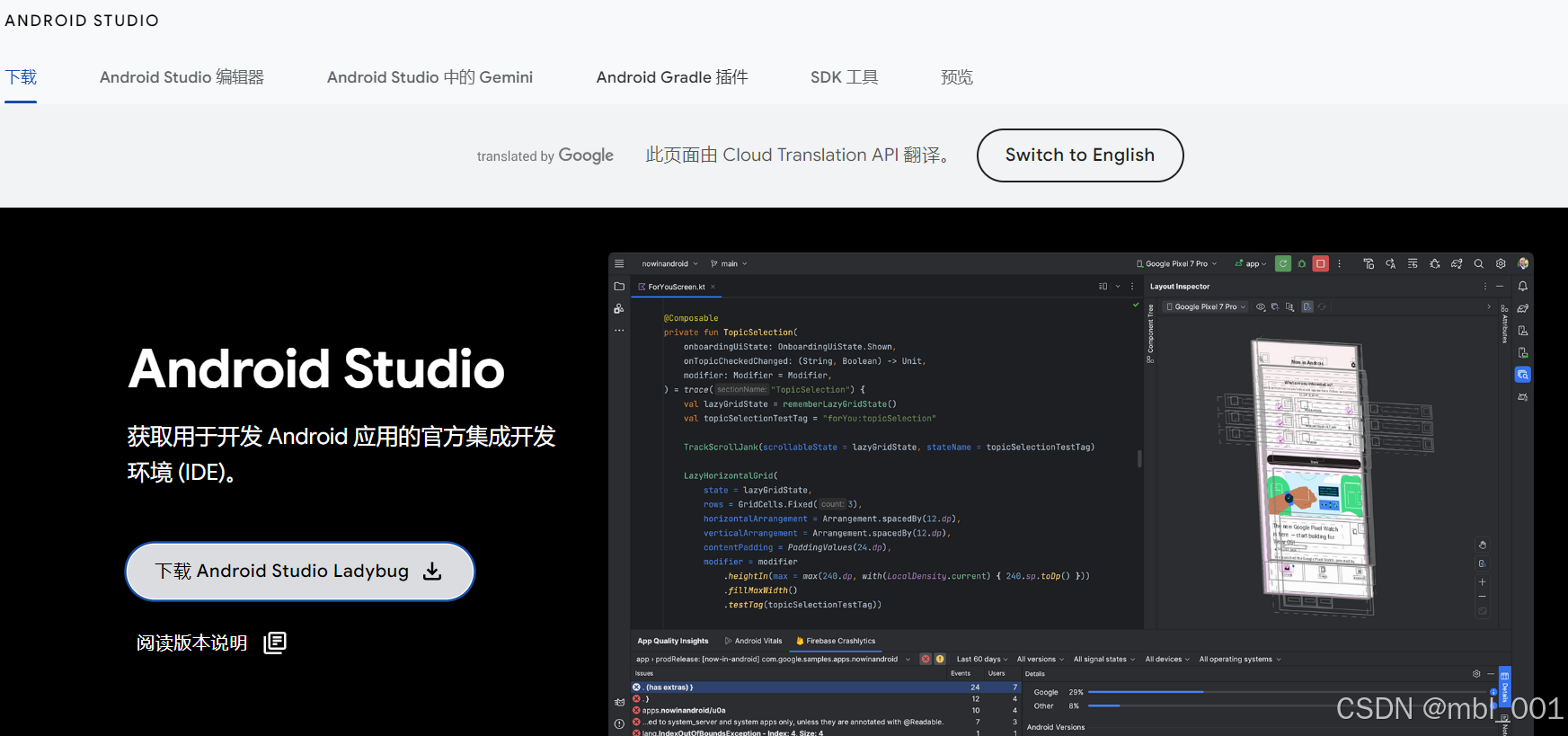Click the zoom in plus in the Layout Inspector
The height and width of the screenshot is (736, 1568).
point(1483,582)
